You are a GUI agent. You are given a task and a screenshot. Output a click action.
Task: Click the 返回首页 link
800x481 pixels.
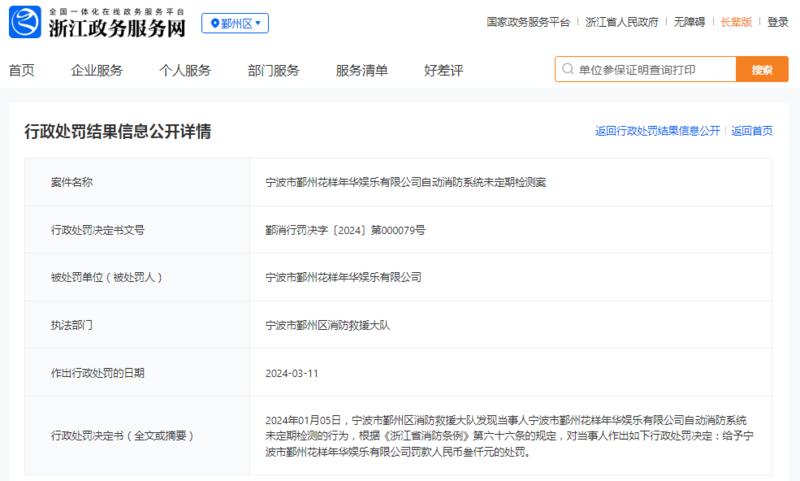tap(752, 131)
